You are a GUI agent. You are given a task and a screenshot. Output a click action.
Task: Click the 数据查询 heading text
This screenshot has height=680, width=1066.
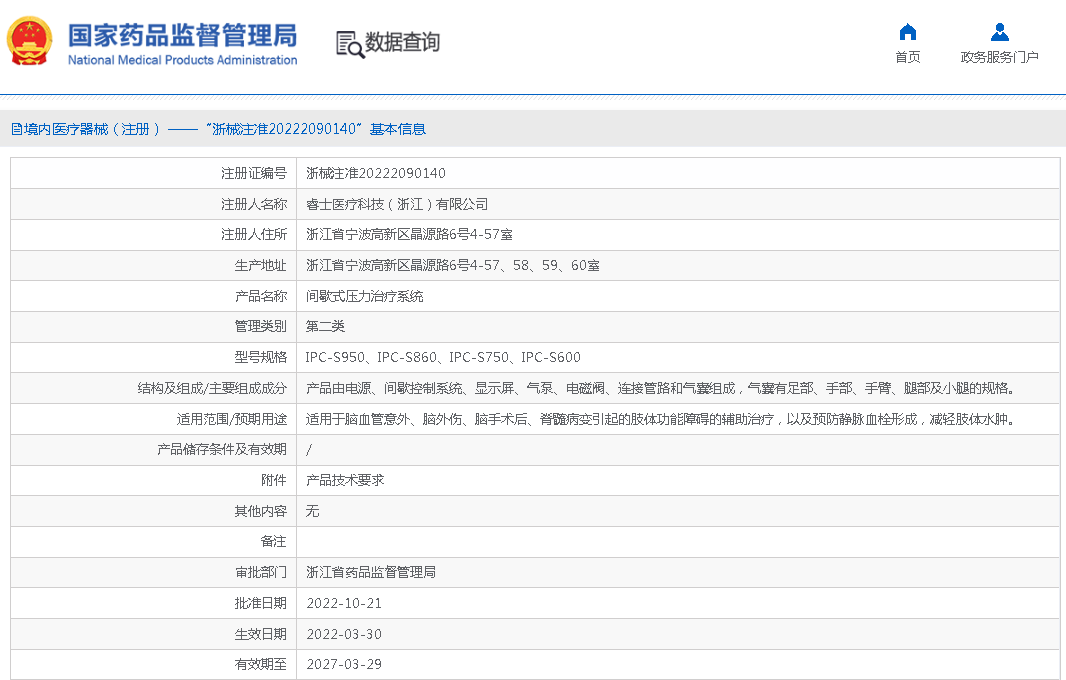point(402,43)
